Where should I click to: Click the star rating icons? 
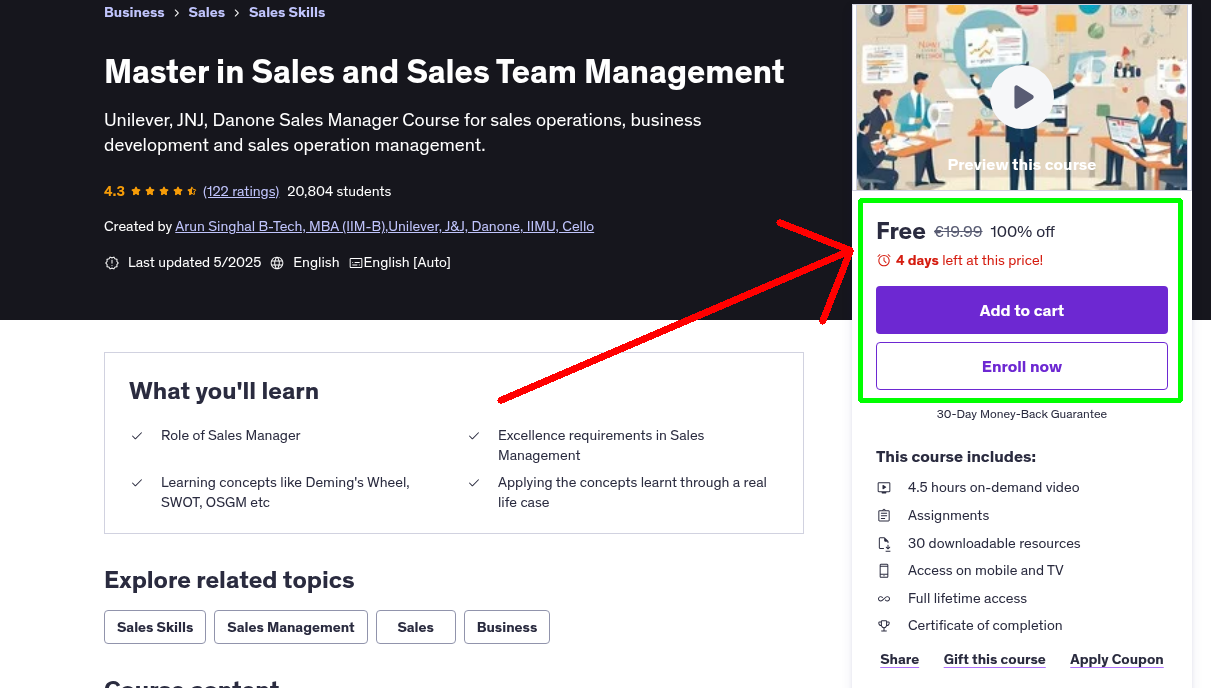coord(164,191)
